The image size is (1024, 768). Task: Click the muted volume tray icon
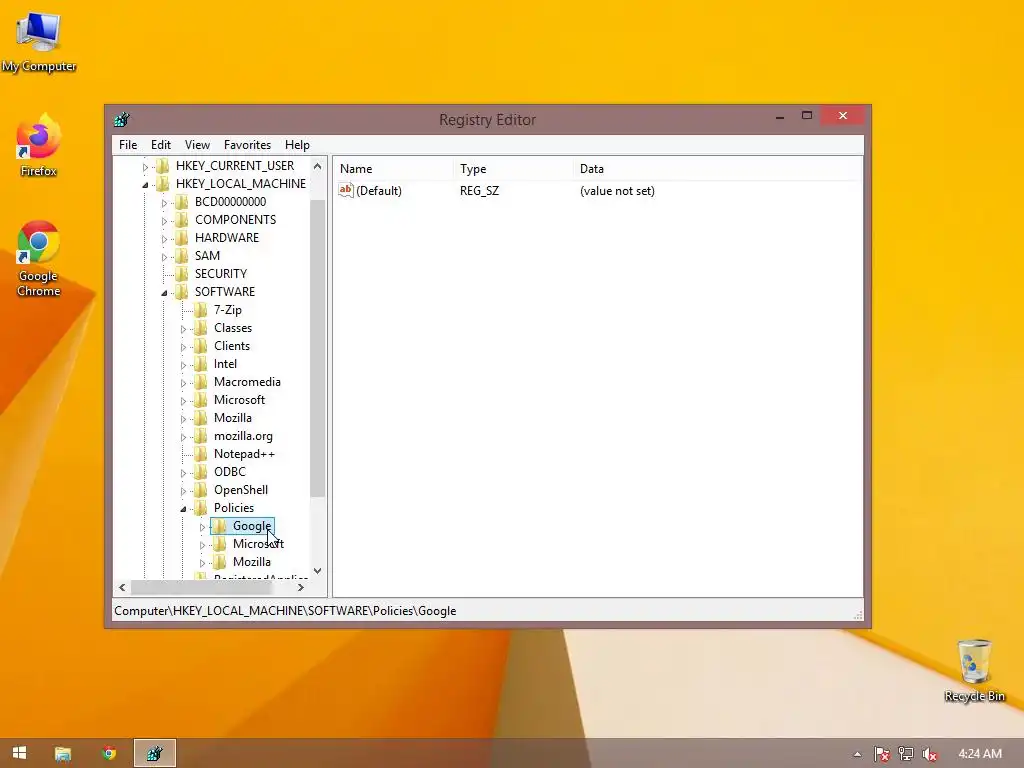(929, 754)
